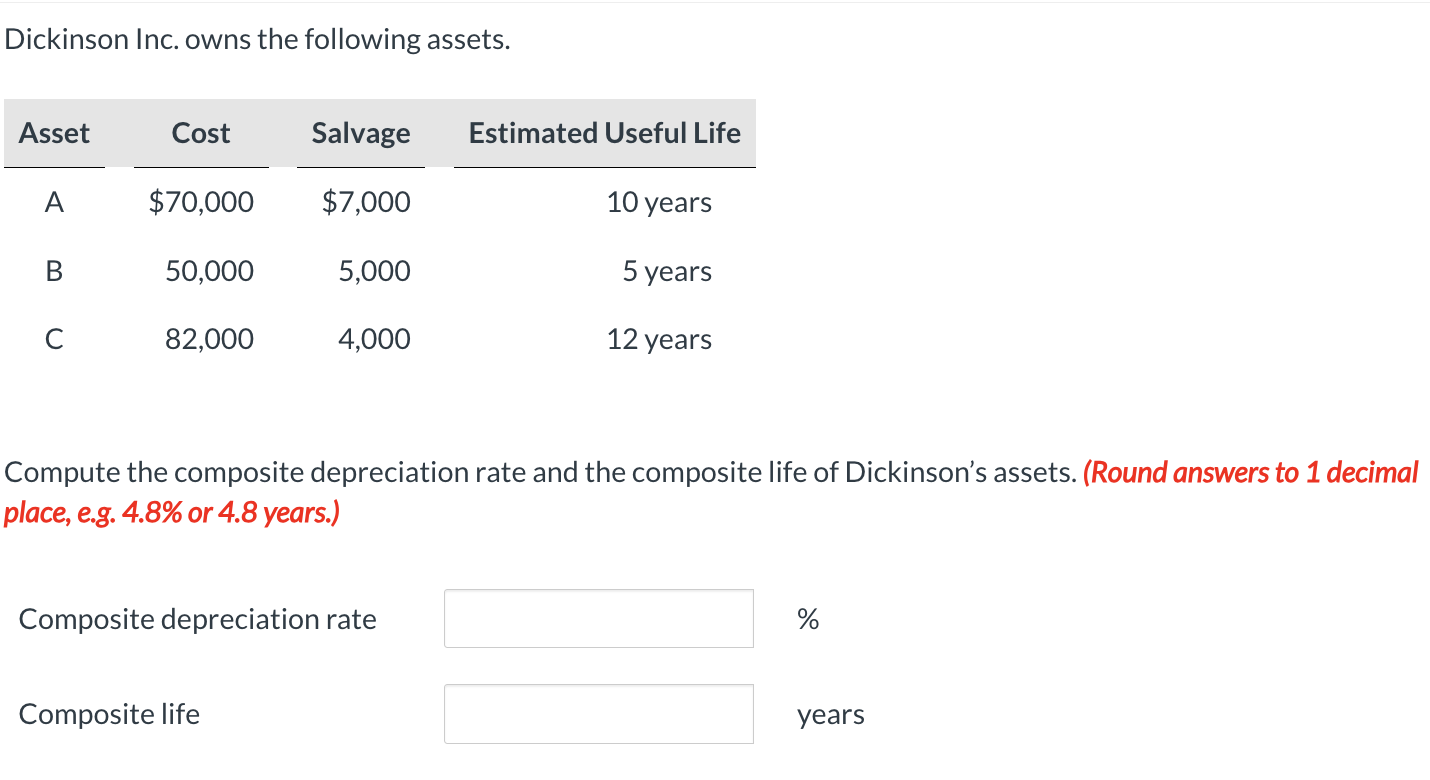Select the $70,000 cost value
This screenshot has width=1430, height=780.
pos(201,201)
